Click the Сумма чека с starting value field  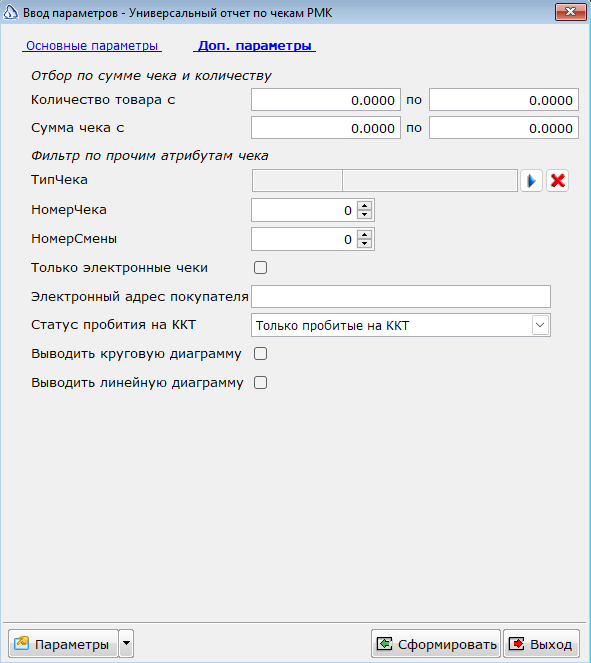point(326,128)
